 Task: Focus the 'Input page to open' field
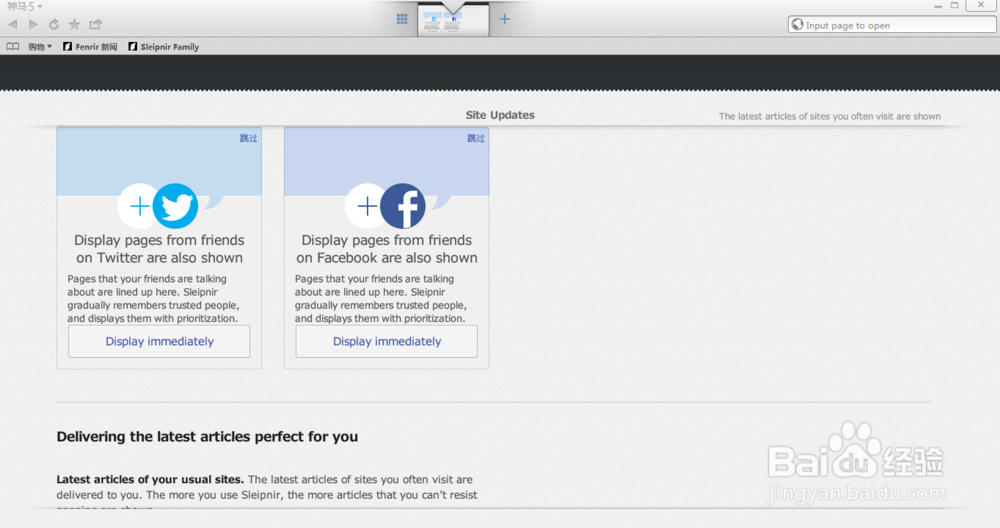click(890, 26)
